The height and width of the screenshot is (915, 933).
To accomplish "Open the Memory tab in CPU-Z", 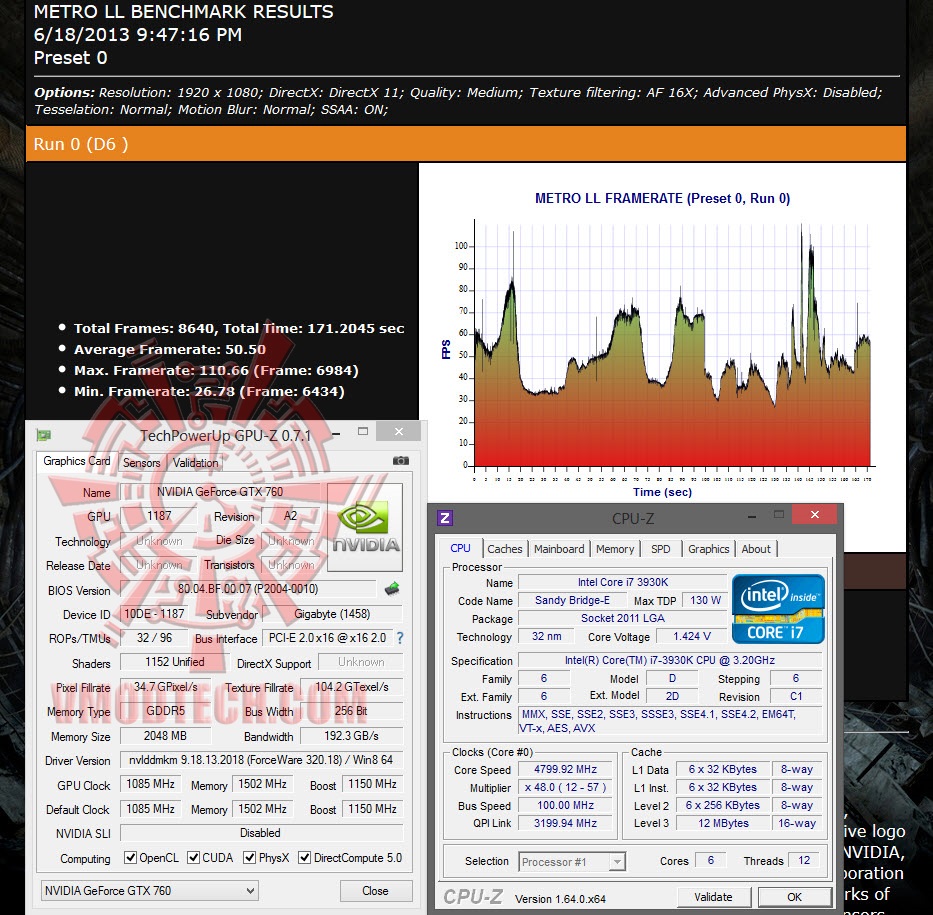I will [615, 549].
